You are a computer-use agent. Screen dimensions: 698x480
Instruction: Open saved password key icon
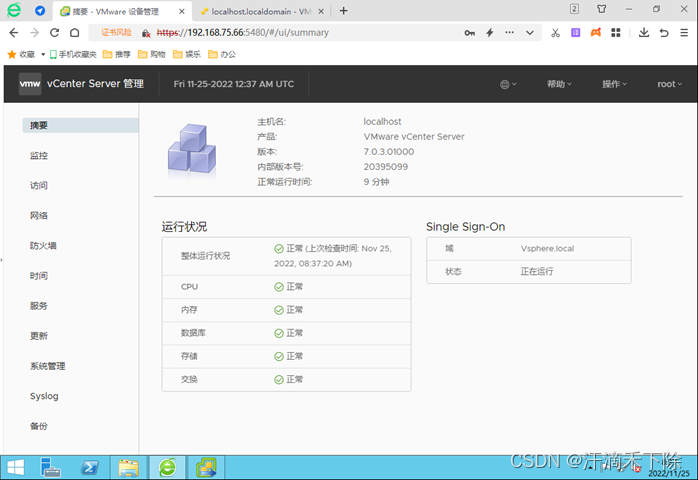pyautogui.click(x=469, y=33)
